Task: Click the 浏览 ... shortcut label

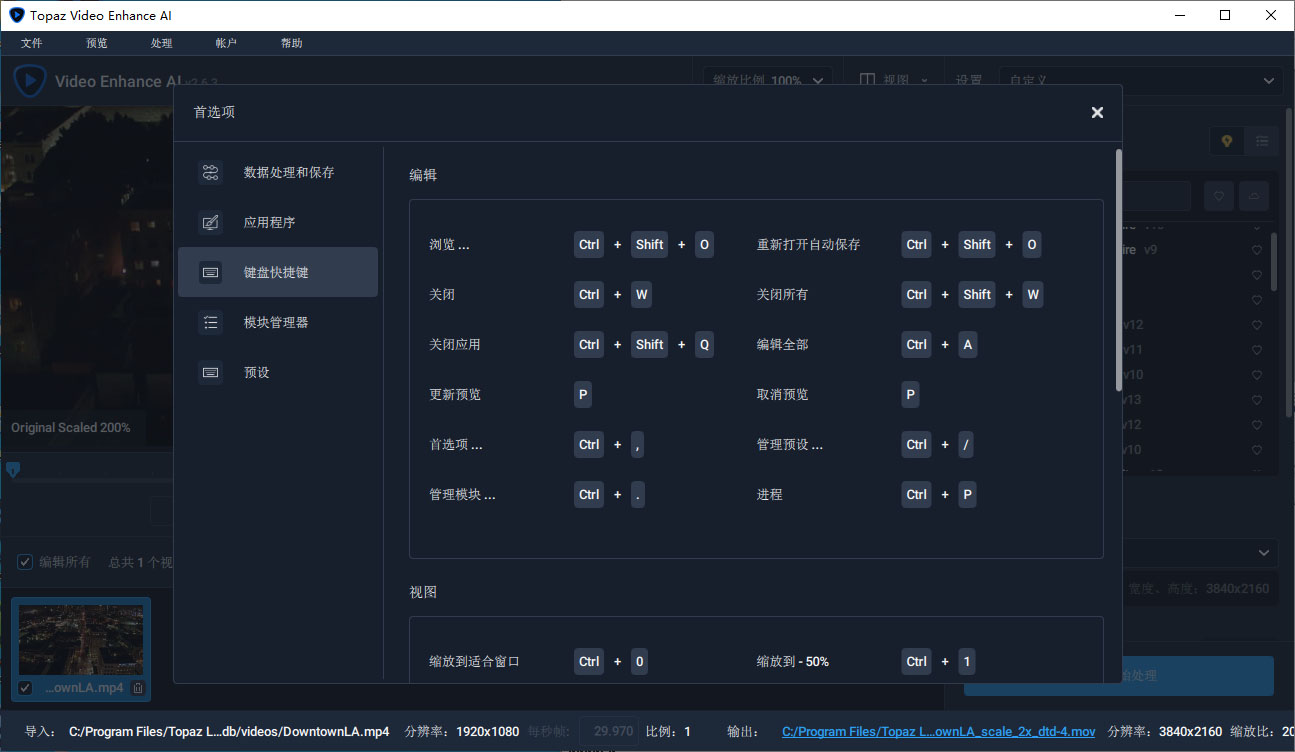Action: coord(449,245)
